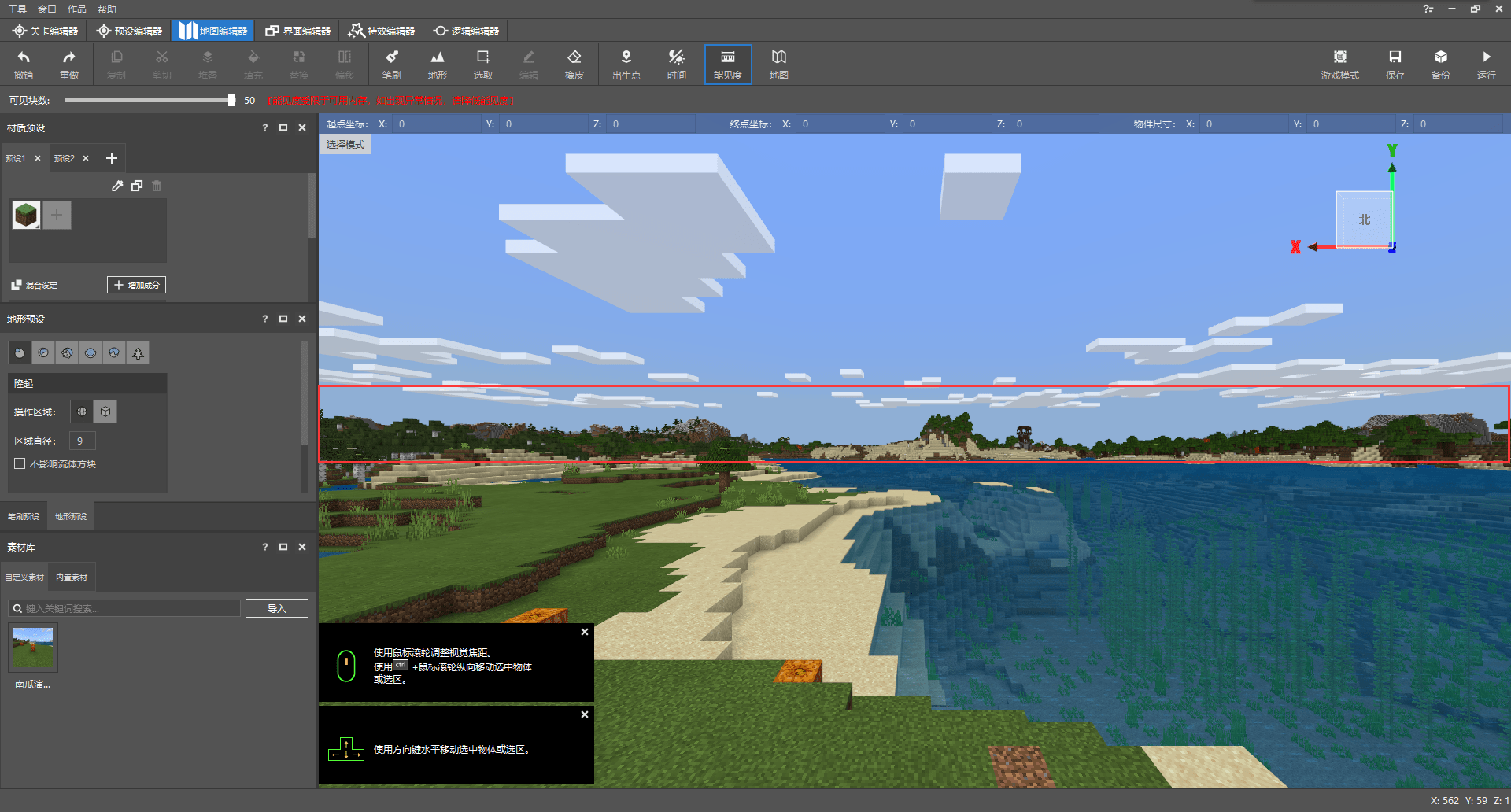
Task: Click the 导入 import button
Action: pyautogui.click(x=277, y=608)
